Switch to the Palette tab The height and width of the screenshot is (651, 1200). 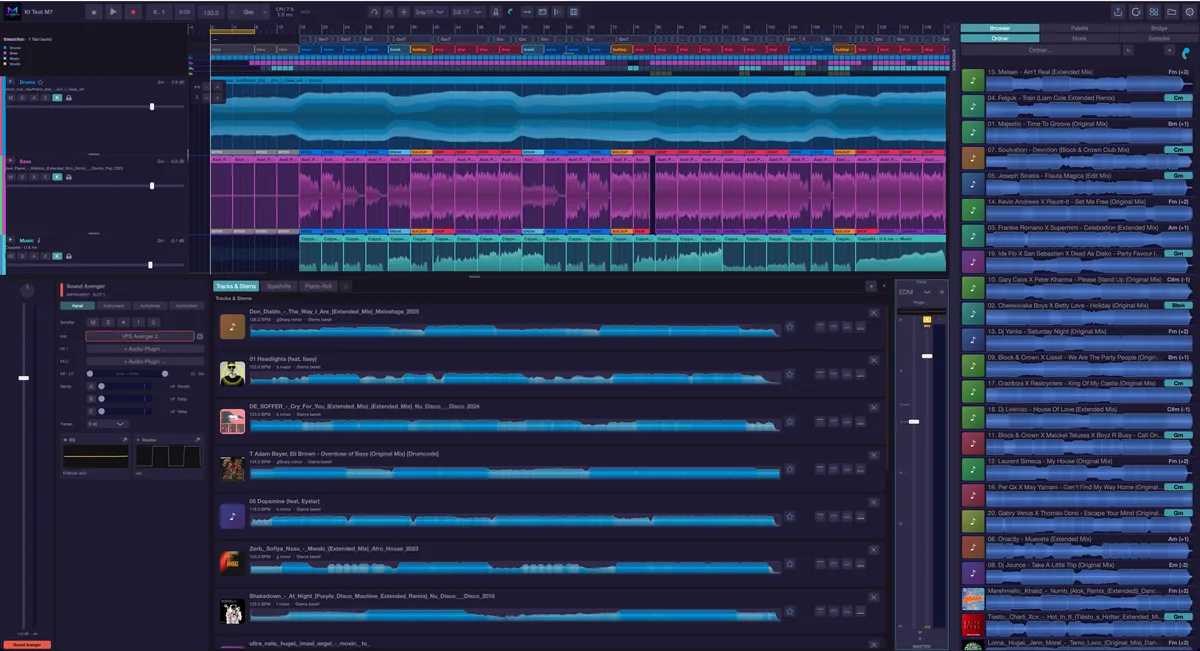(x=1079, y=28)
